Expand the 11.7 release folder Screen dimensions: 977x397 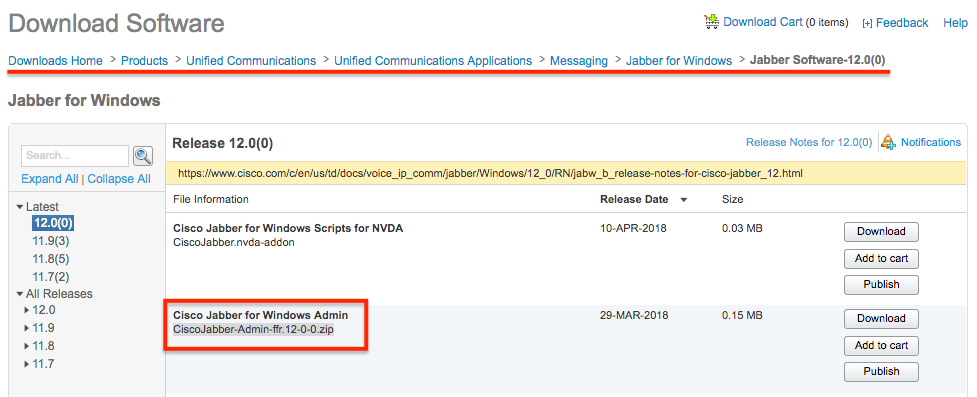(27, 364)
